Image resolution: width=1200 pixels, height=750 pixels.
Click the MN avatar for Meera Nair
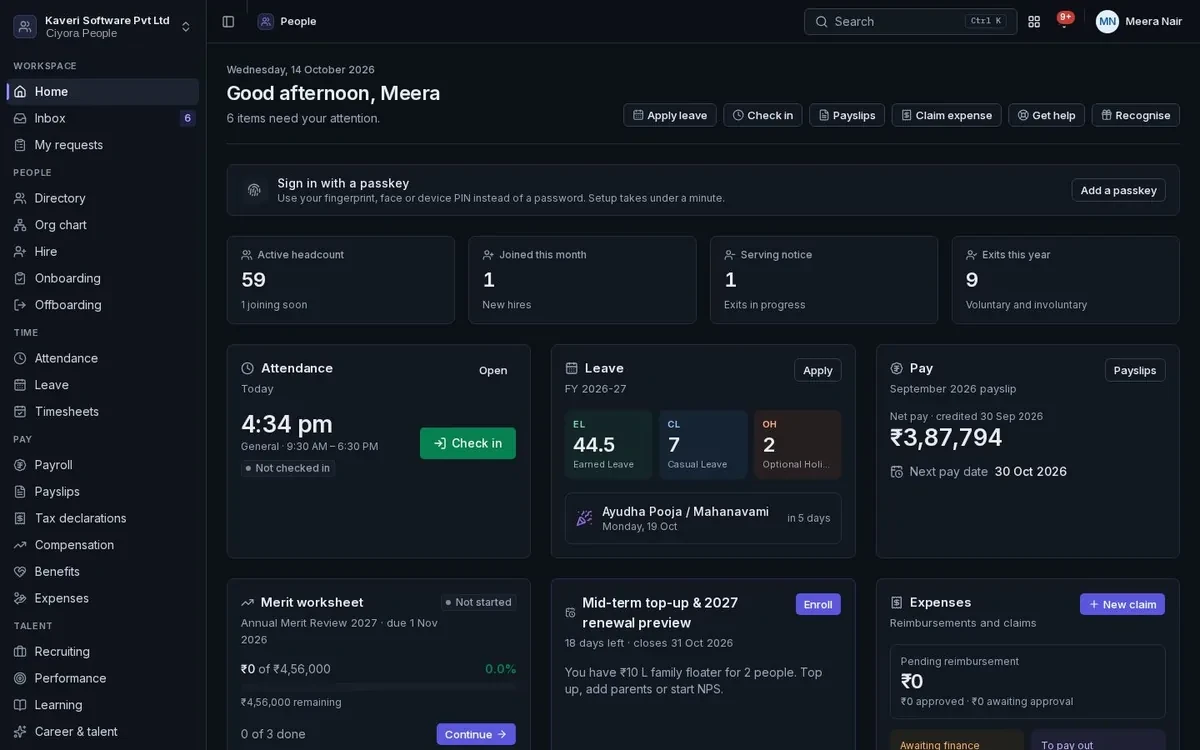(1107, 21)
